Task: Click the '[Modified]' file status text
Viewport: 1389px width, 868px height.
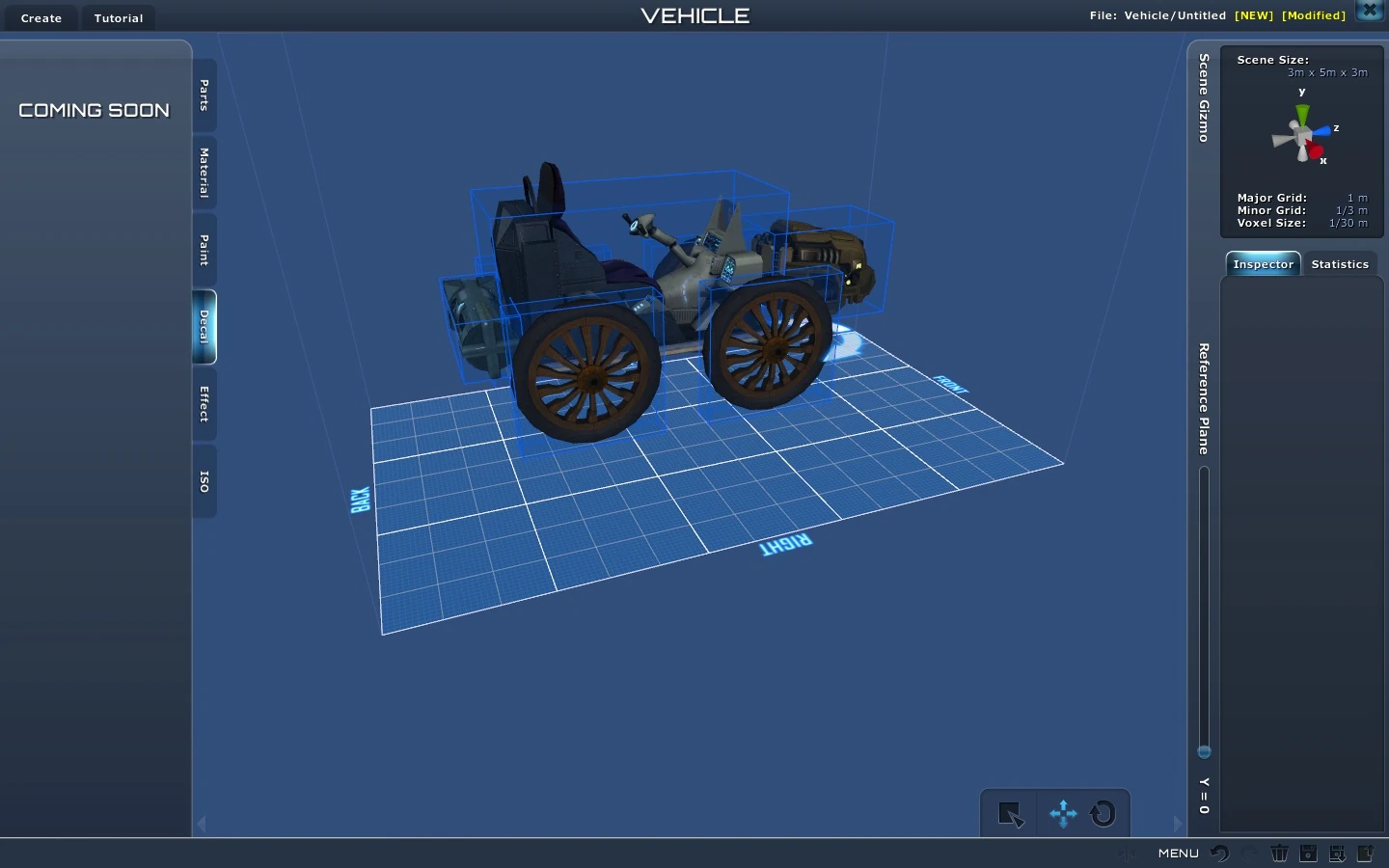Action: (1314, 15)
